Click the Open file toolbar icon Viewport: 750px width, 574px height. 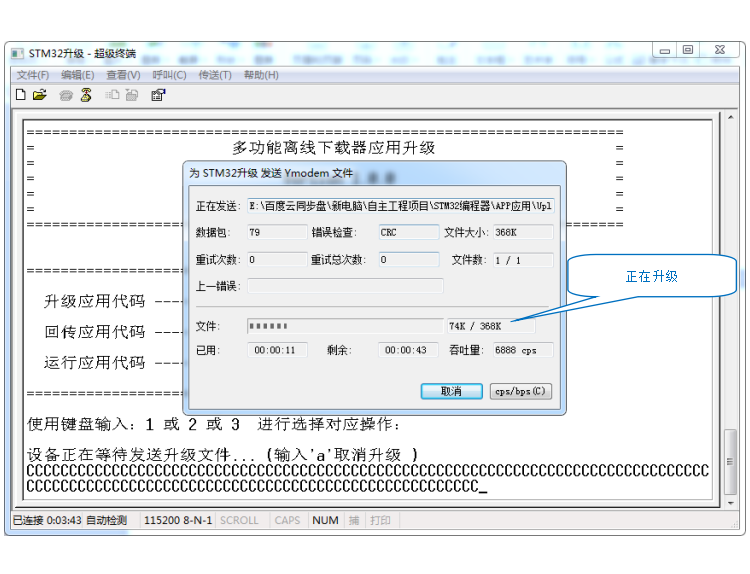coord(40,95)
